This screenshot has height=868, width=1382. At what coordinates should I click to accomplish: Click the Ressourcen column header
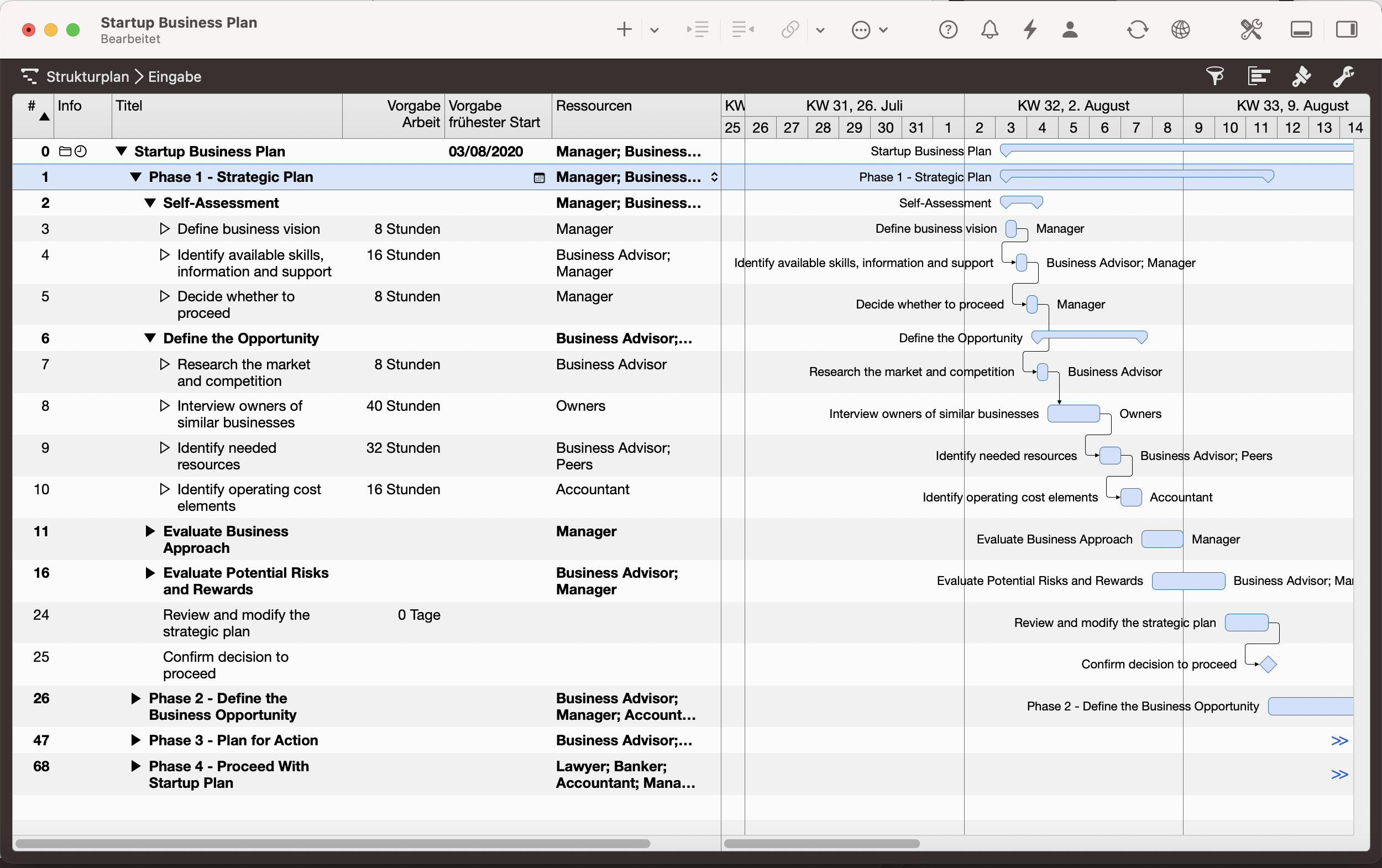pyautogui.click(x=594, y=106)
